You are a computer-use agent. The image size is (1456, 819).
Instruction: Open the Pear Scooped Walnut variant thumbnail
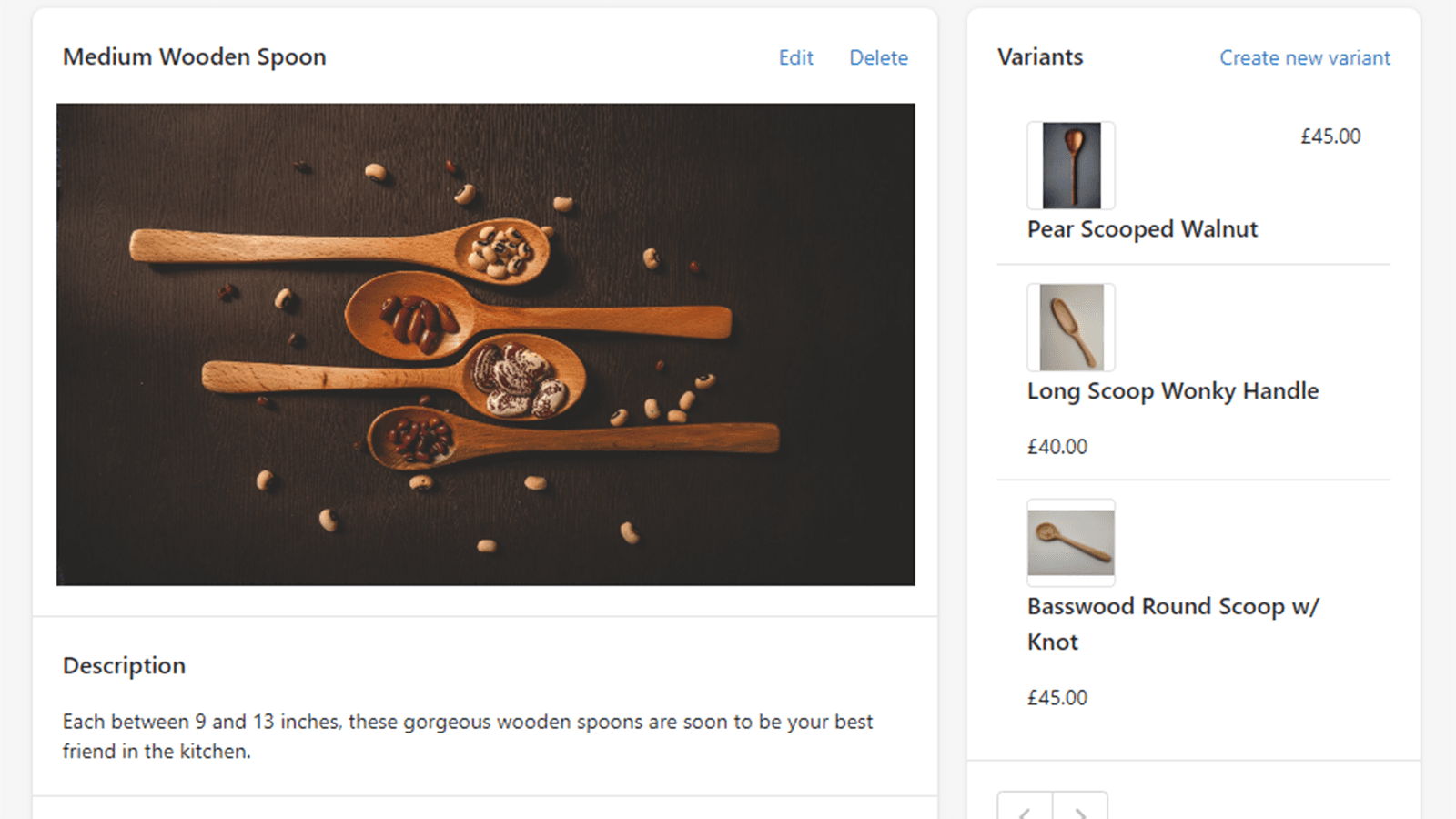1070,165
